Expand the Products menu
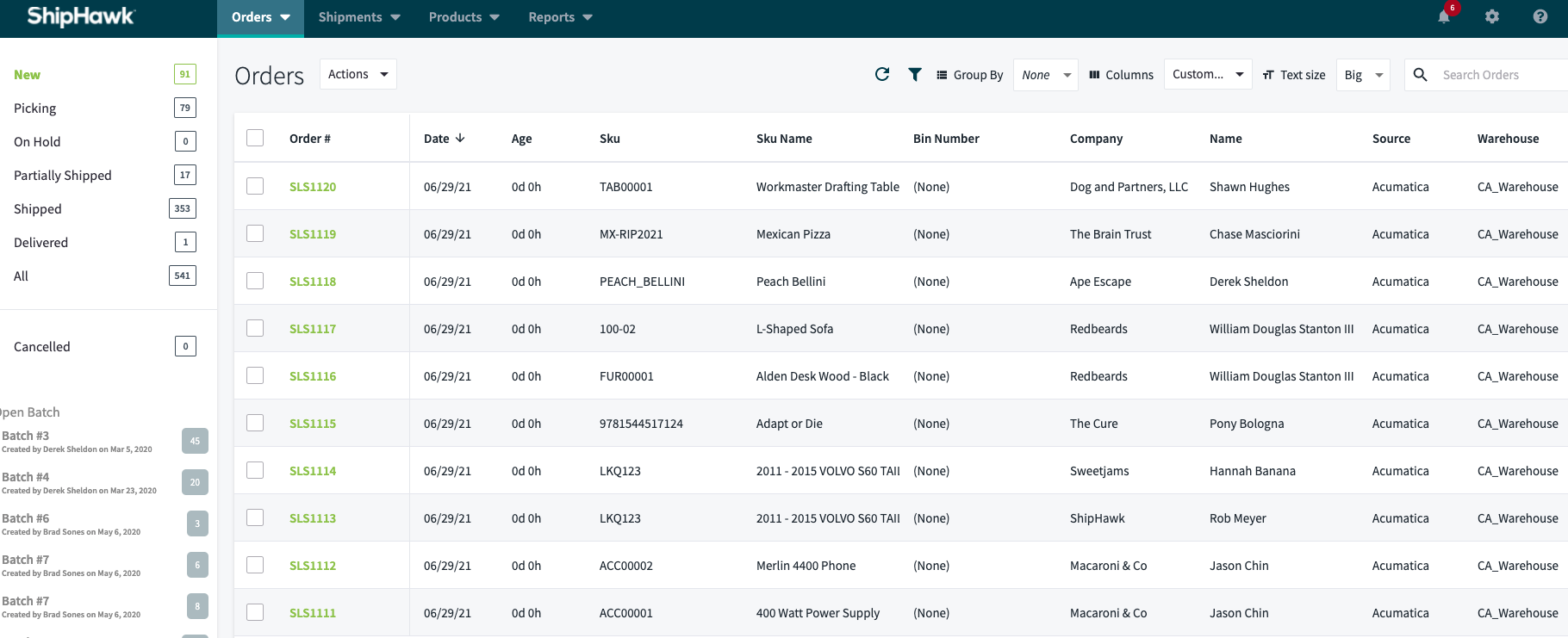This screenshot has height=638, width=1568. pyautogui.click(x=464, y=17)
